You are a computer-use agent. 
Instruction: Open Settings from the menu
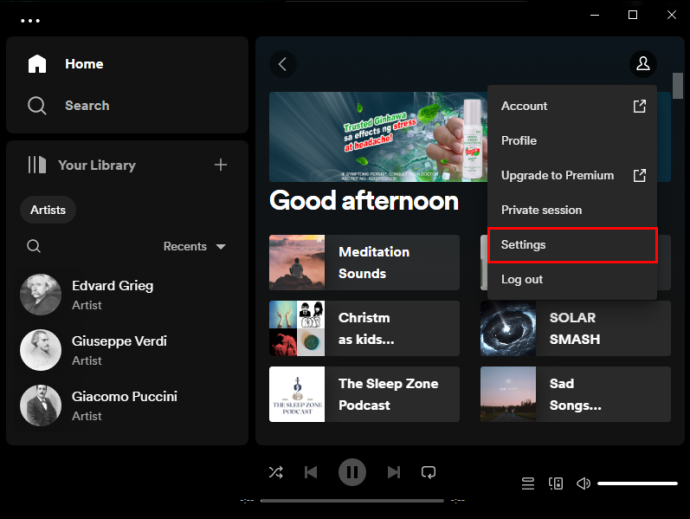pyautogui.click(x=572, y=245)
